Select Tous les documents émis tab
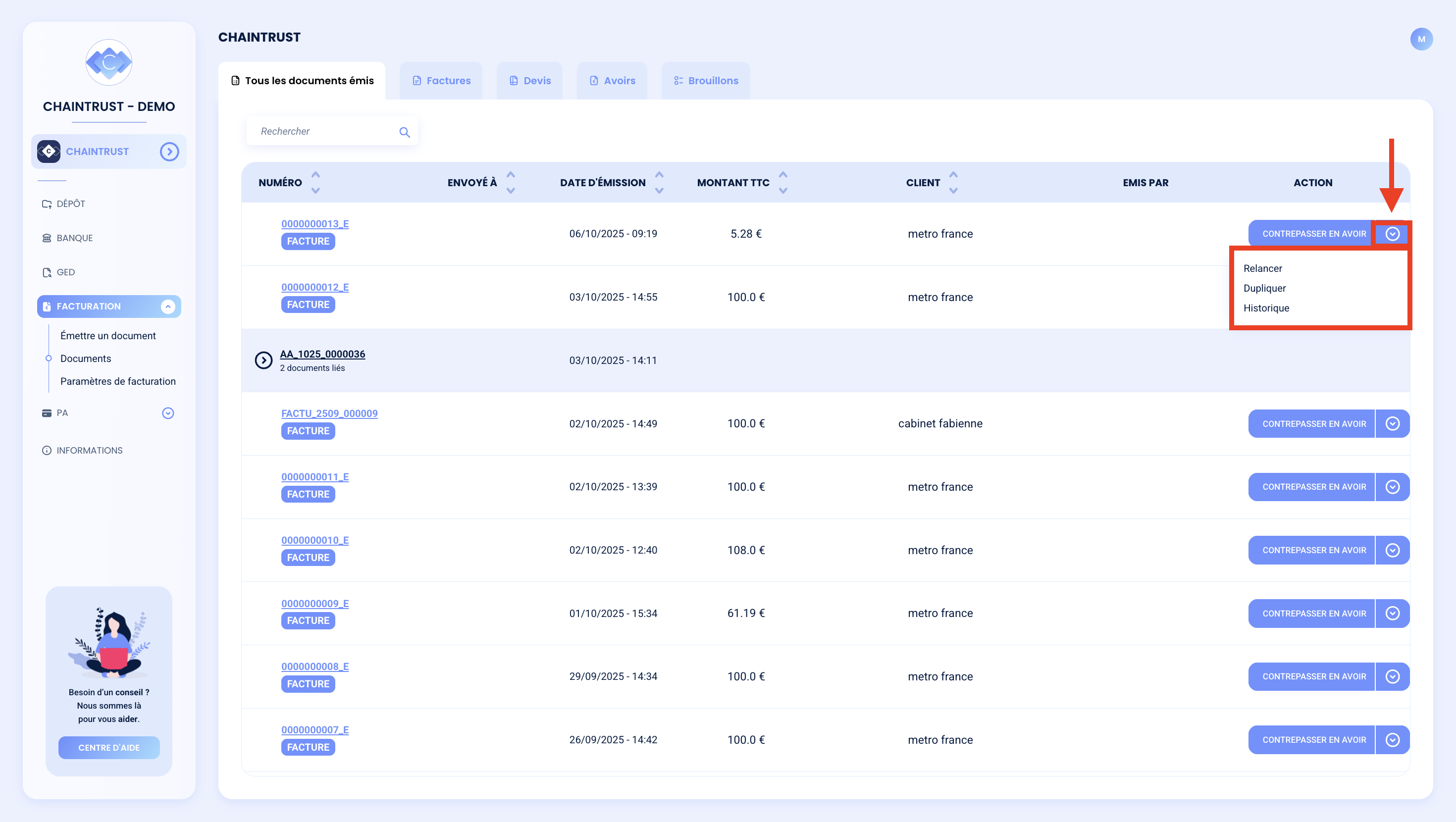The height and width of the screenshot is (822, 1456). tap(302, 81)
